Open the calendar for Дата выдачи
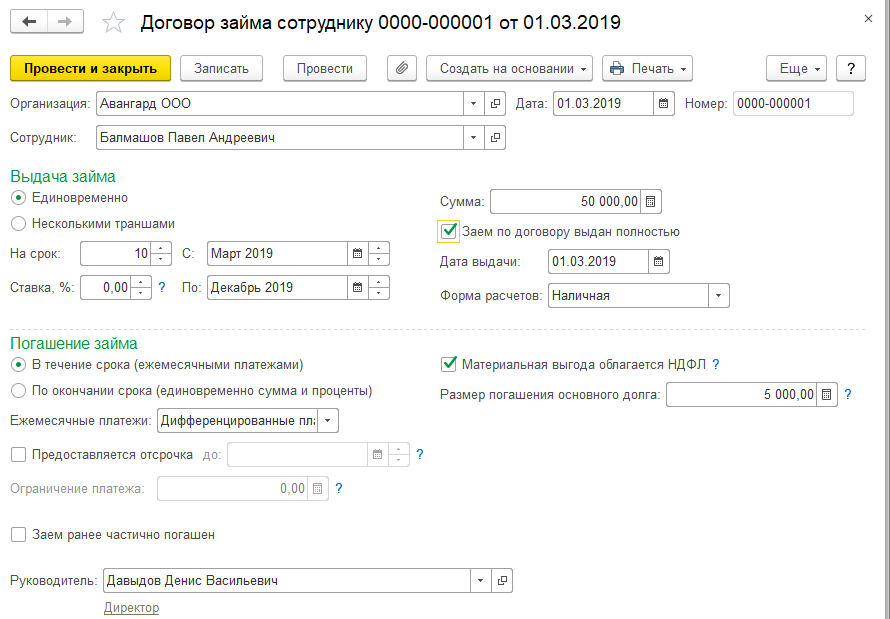The height and width of the screenshot is (619, 890). 658,262
